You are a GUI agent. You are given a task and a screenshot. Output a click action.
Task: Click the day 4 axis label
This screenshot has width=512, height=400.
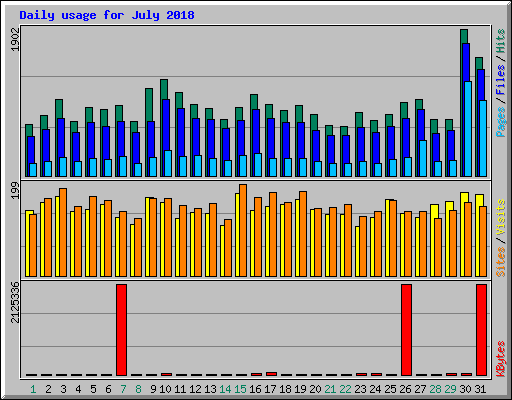point(78,389)
